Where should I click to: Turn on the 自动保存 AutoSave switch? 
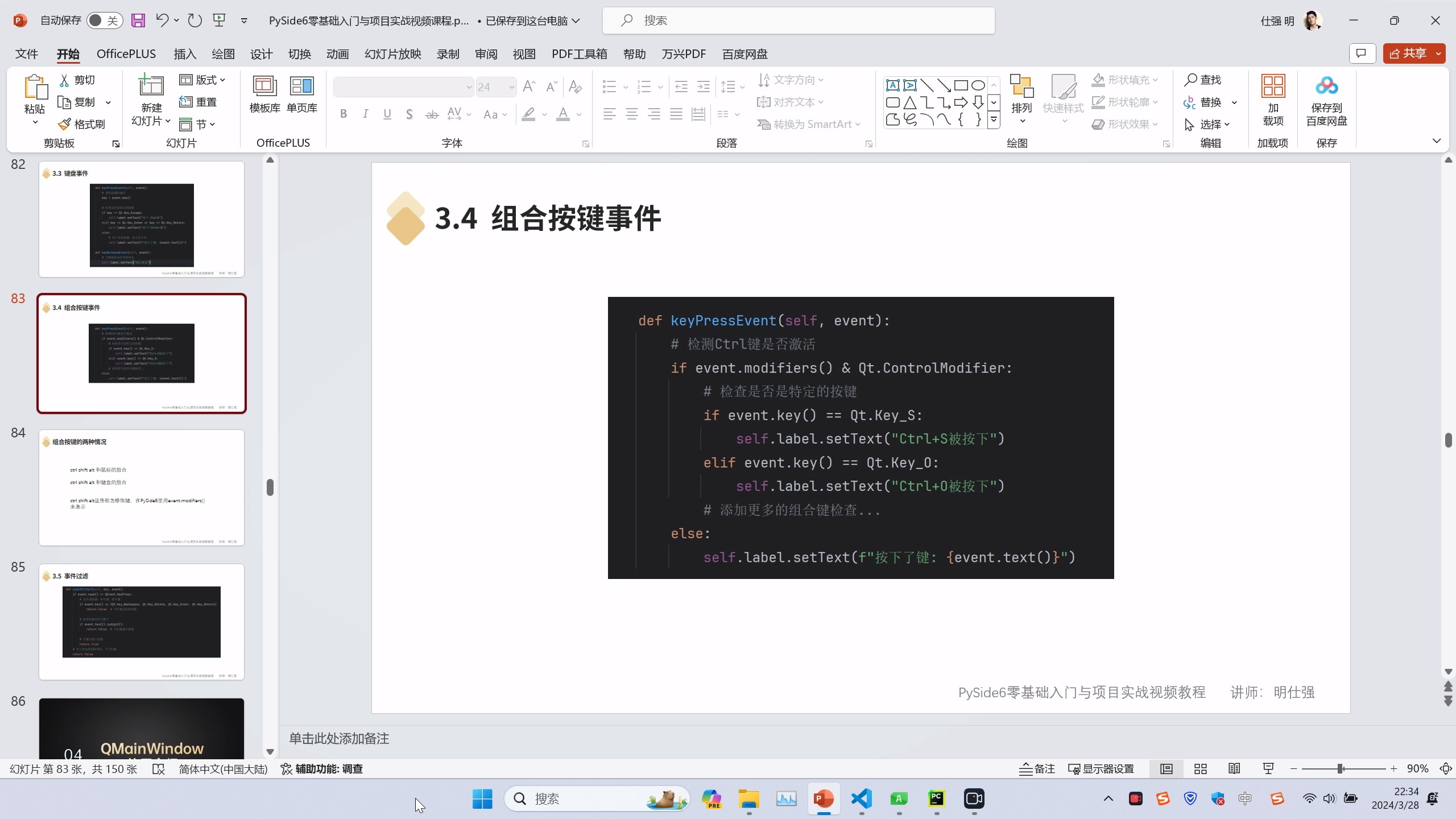click(x=103, y=20)
